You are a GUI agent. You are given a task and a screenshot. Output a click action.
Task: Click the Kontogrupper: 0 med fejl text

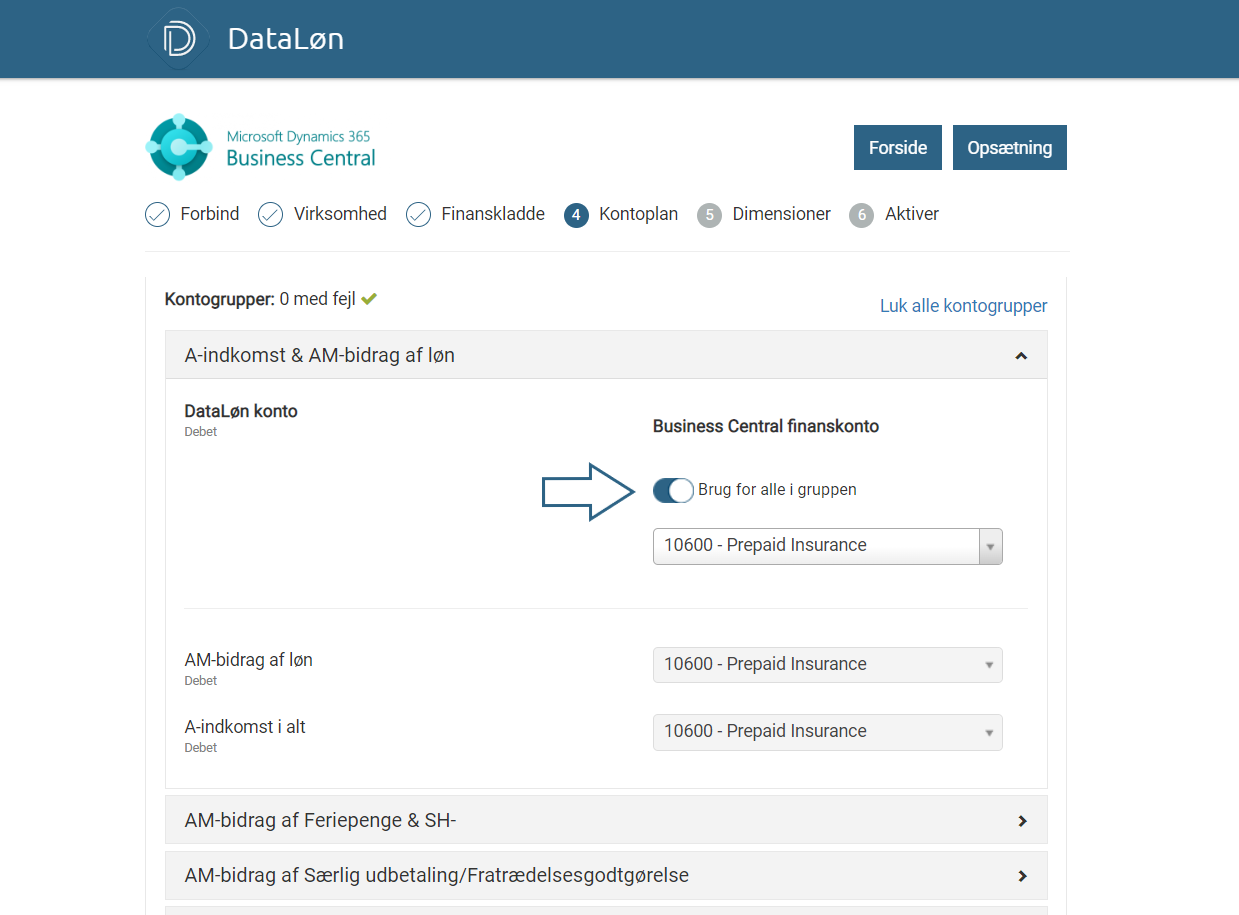coord(262,298)
